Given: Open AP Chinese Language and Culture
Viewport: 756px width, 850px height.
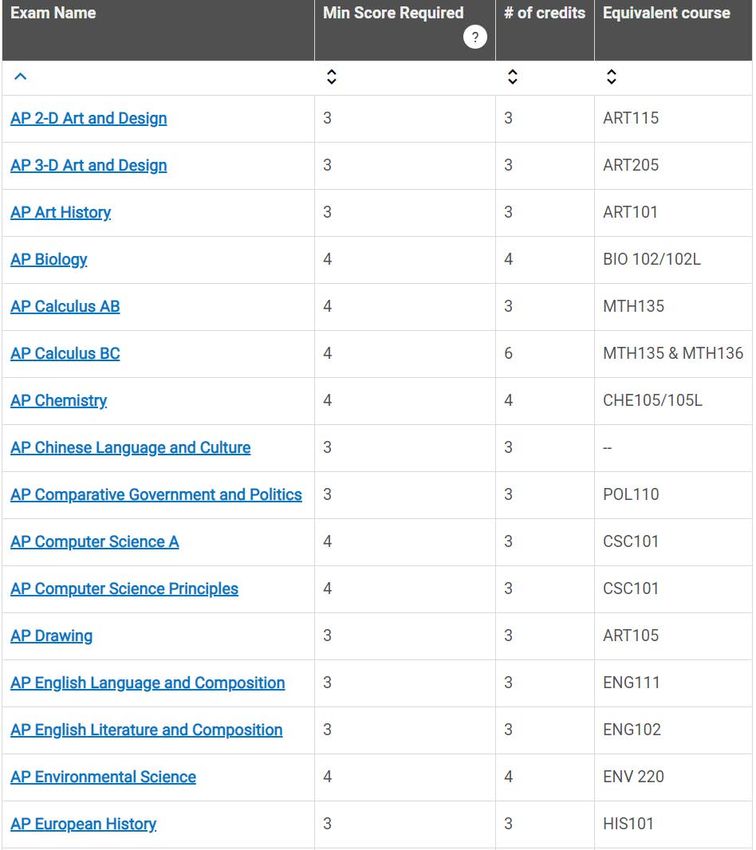Looking at the screenshot, I should (x=131, y=448).
